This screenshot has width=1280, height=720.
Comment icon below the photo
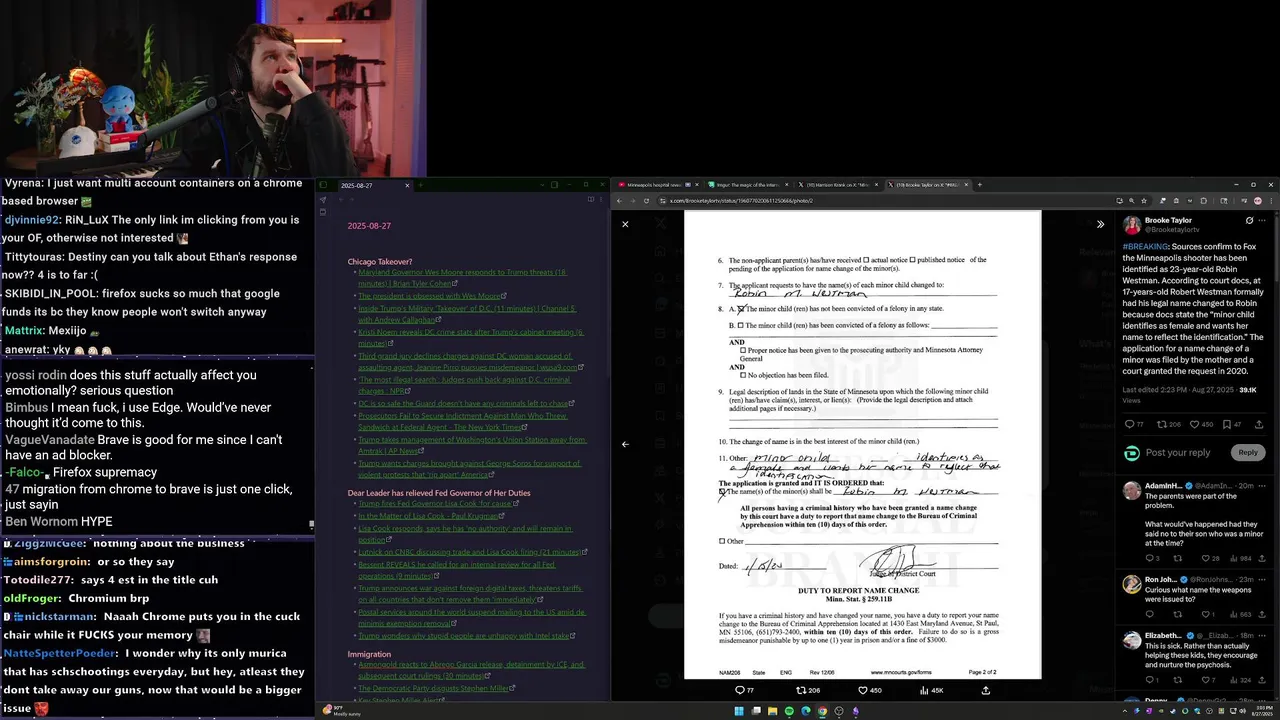click(x=740, y=690)
